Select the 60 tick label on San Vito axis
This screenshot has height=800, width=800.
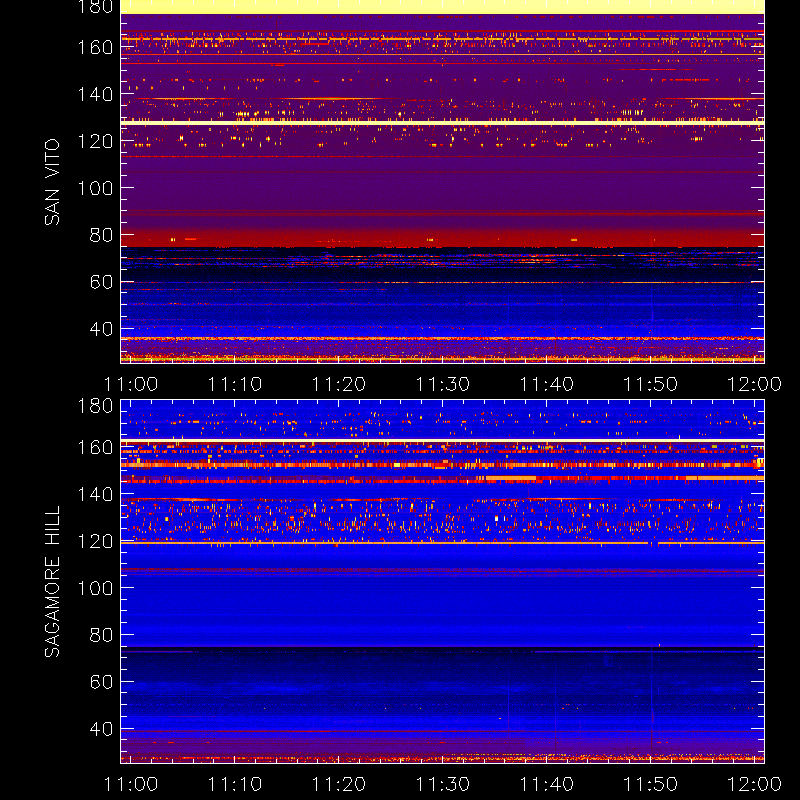101,282
